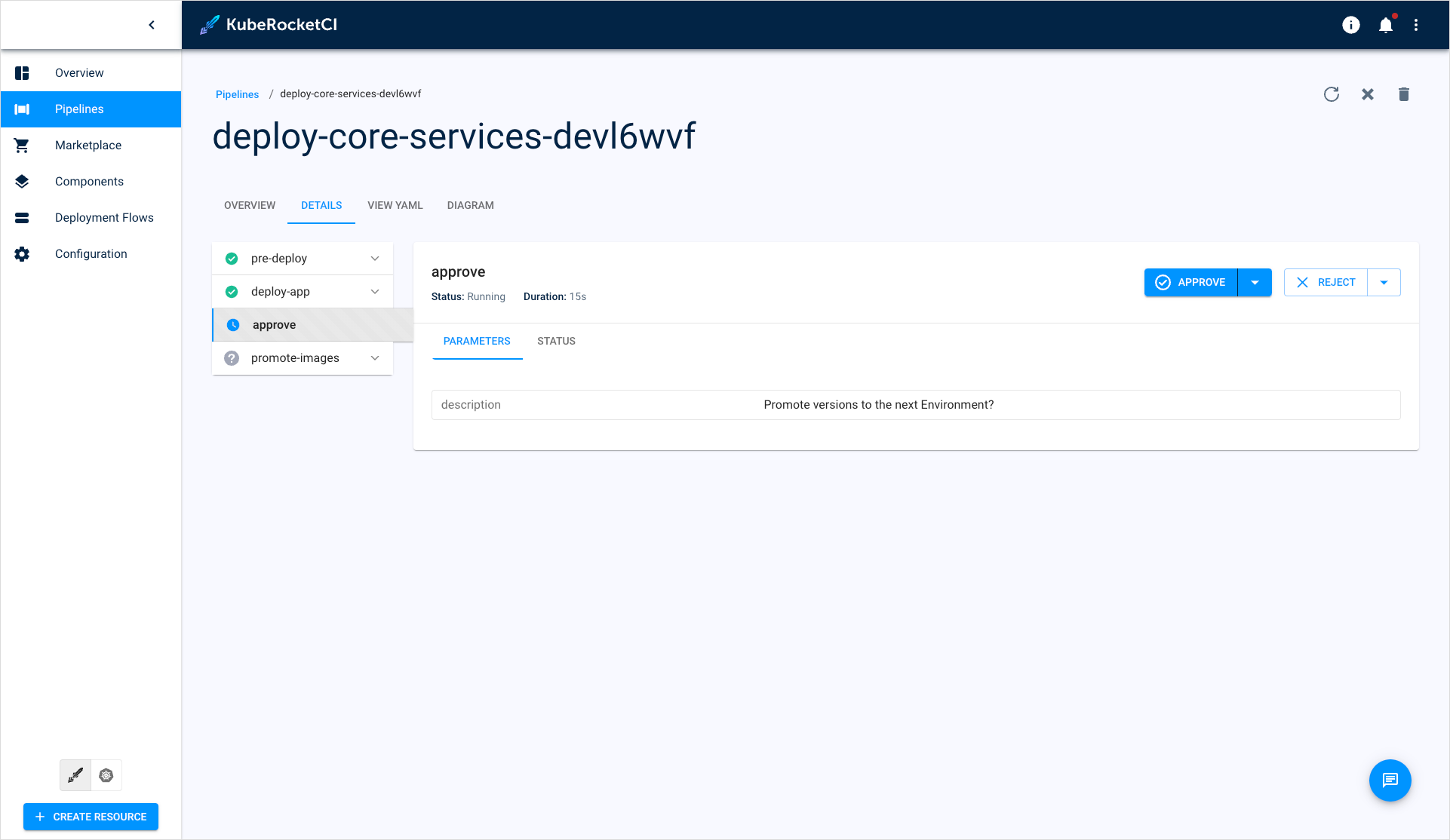Image resolution: width=1450 pixels, height=840 pixels.
Task: Click the trash delete icon
Action: pos(1403,94)
